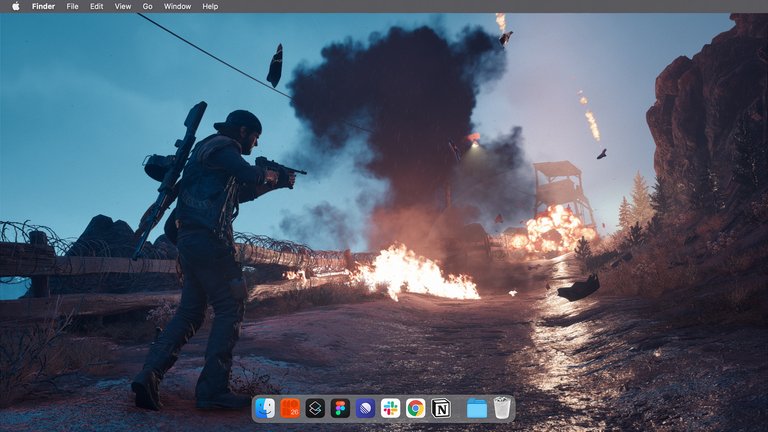Launch Notion from the dock

coord(440,408)
